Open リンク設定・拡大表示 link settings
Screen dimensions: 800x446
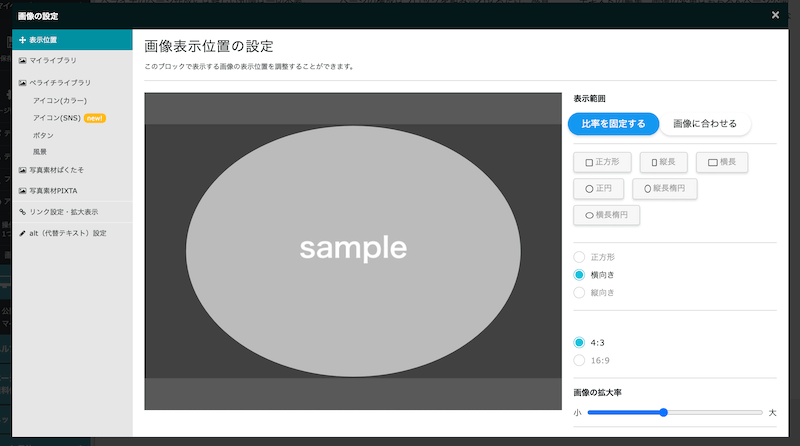coord(64,212)
